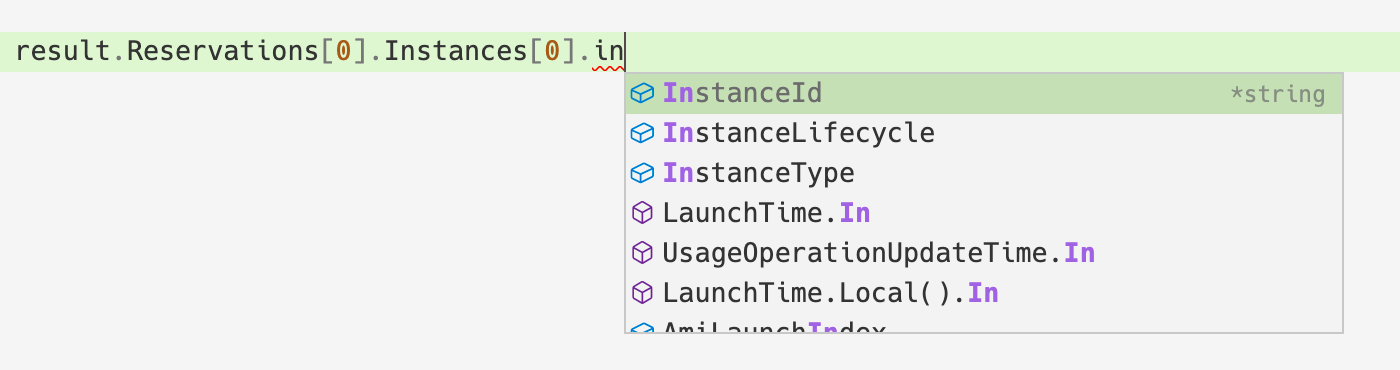This screenshot has height=370, width=1400.
Task: Click the *string type hint label
Action: click(1277, 95)
